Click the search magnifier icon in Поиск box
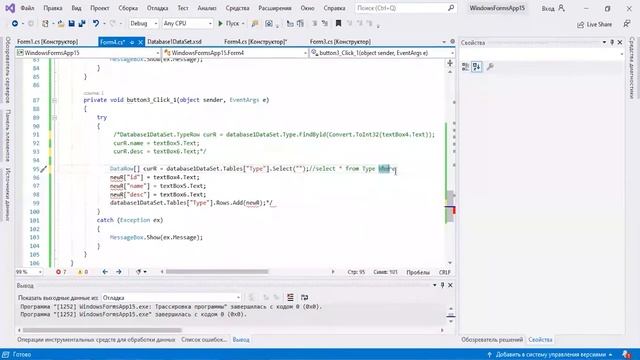Image resolution: width=640 pixels, height=360 pixels. pos(451,8)
